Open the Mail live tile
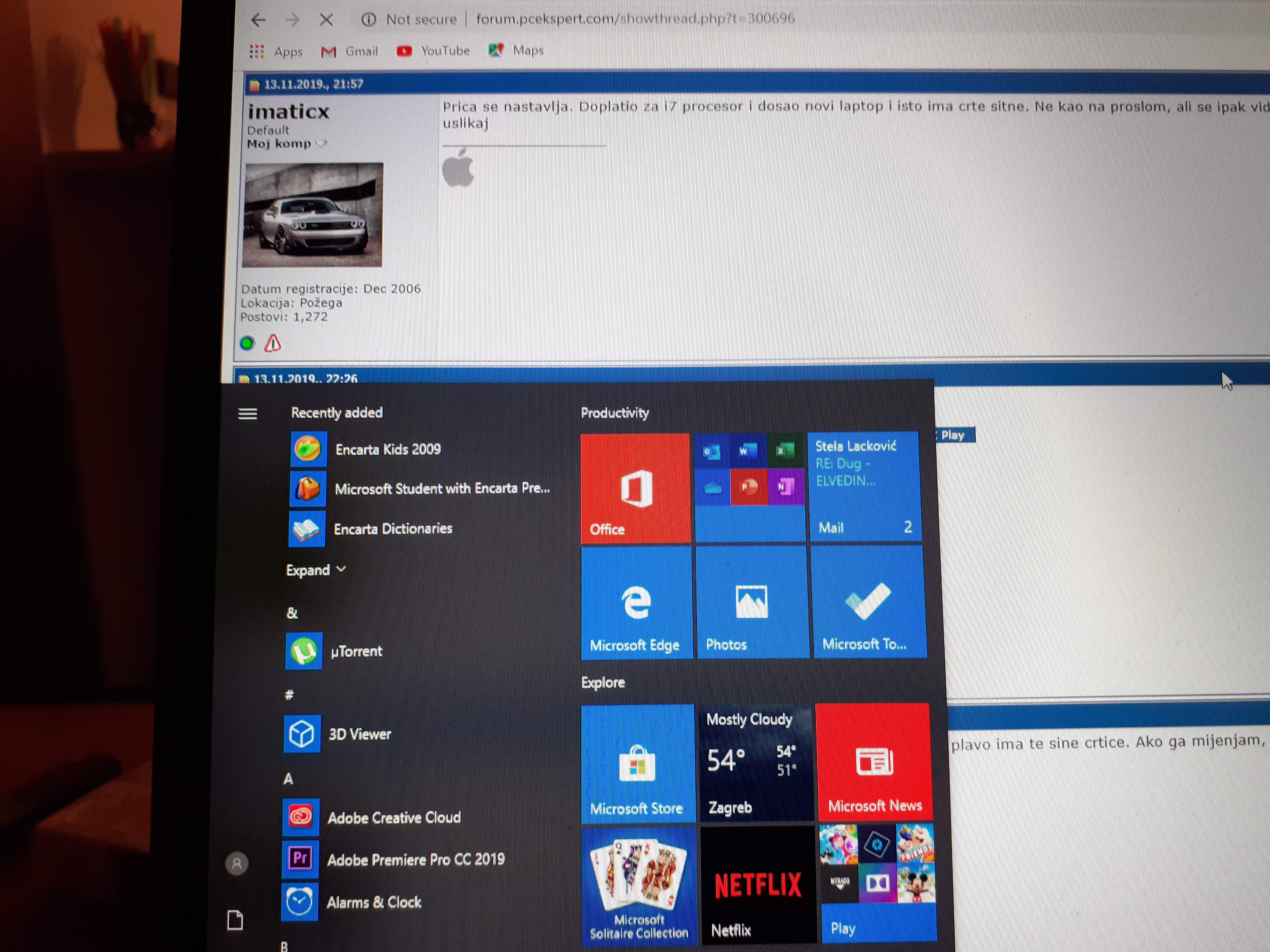This screenshot has height=952, width=1270. [864, 487]
